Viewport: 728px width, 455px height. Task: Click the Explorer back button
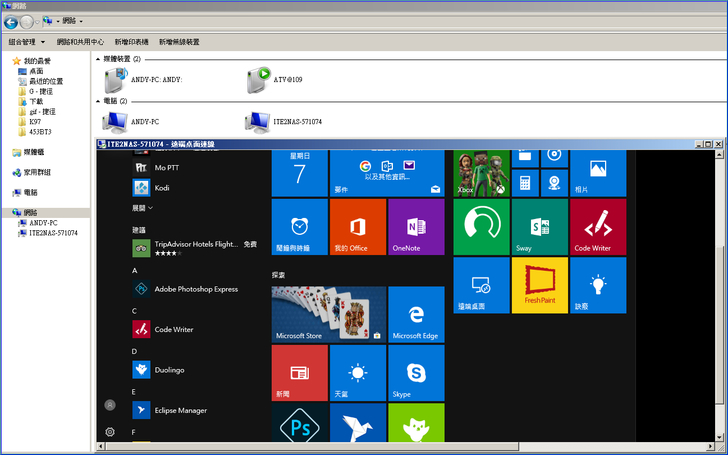tap(11, 21)
